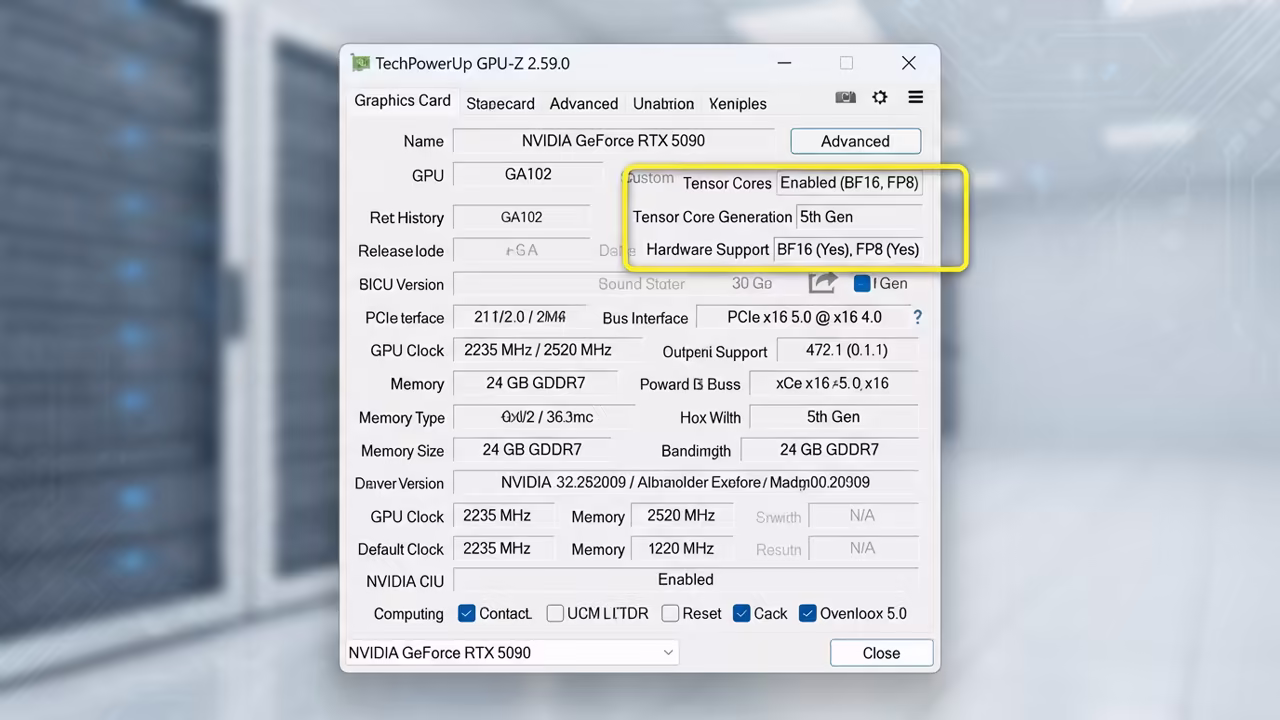The image size is (1280, 720).
Task: Toggle the Gen checkbox near the share icon
Action: [862, 283]
